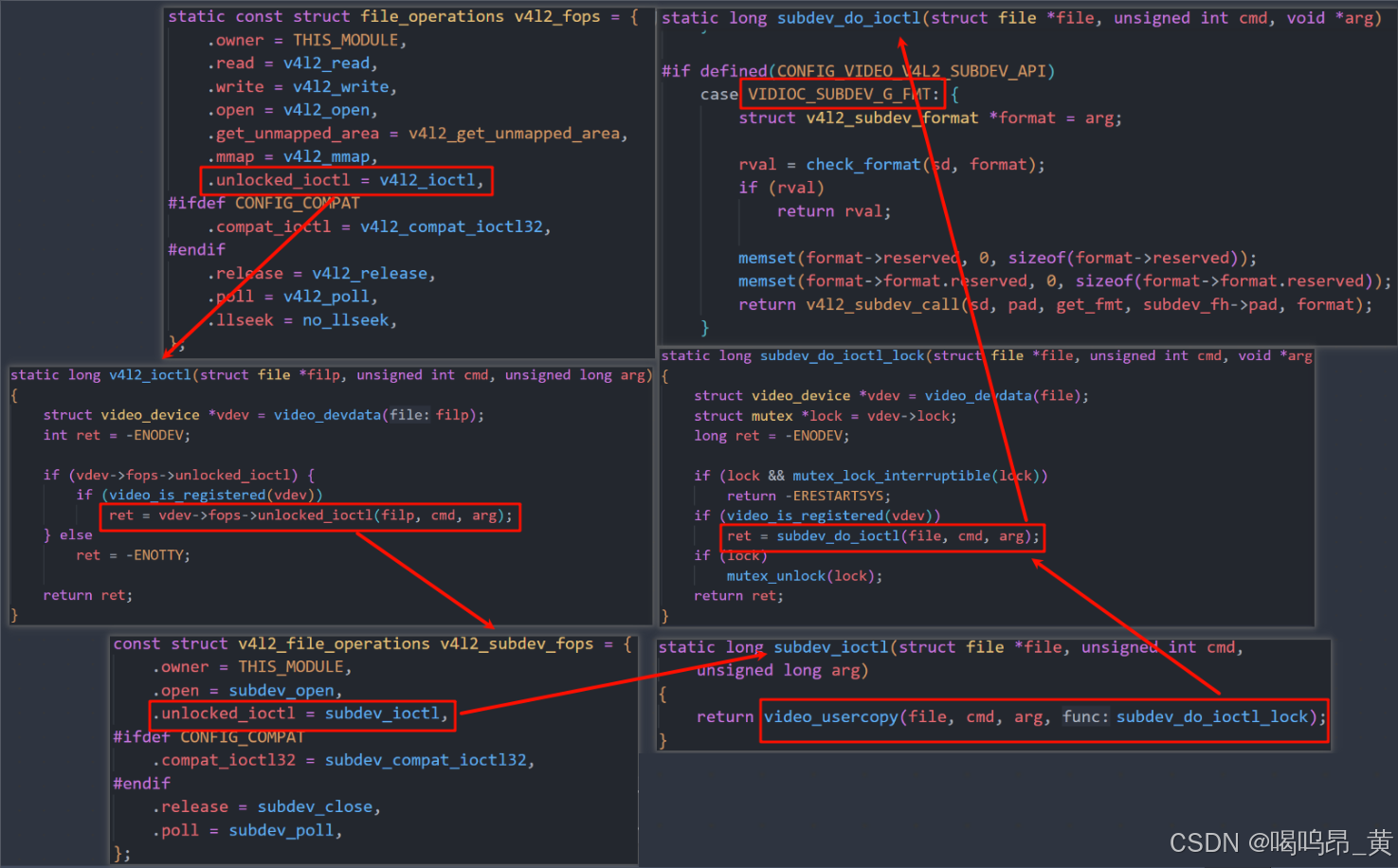1398x868 pixels.
Task: Click 'memset(format->reserved, 0, ...' line
Action: click(x=997, y=258)
